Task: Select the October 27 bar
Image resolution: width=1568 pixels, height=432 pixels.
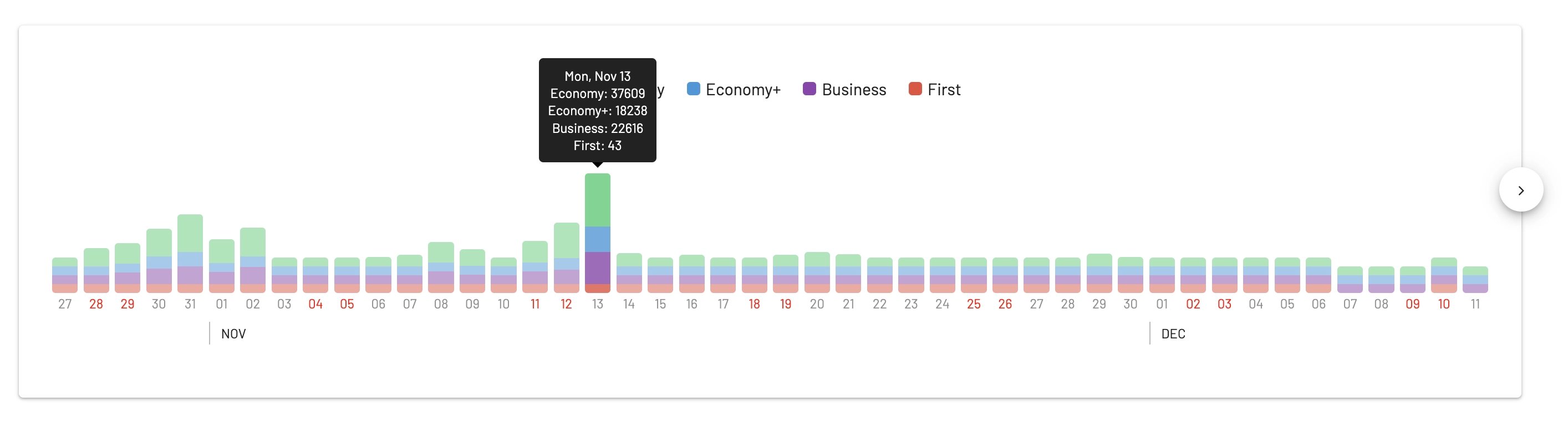Action: point(64,275)
